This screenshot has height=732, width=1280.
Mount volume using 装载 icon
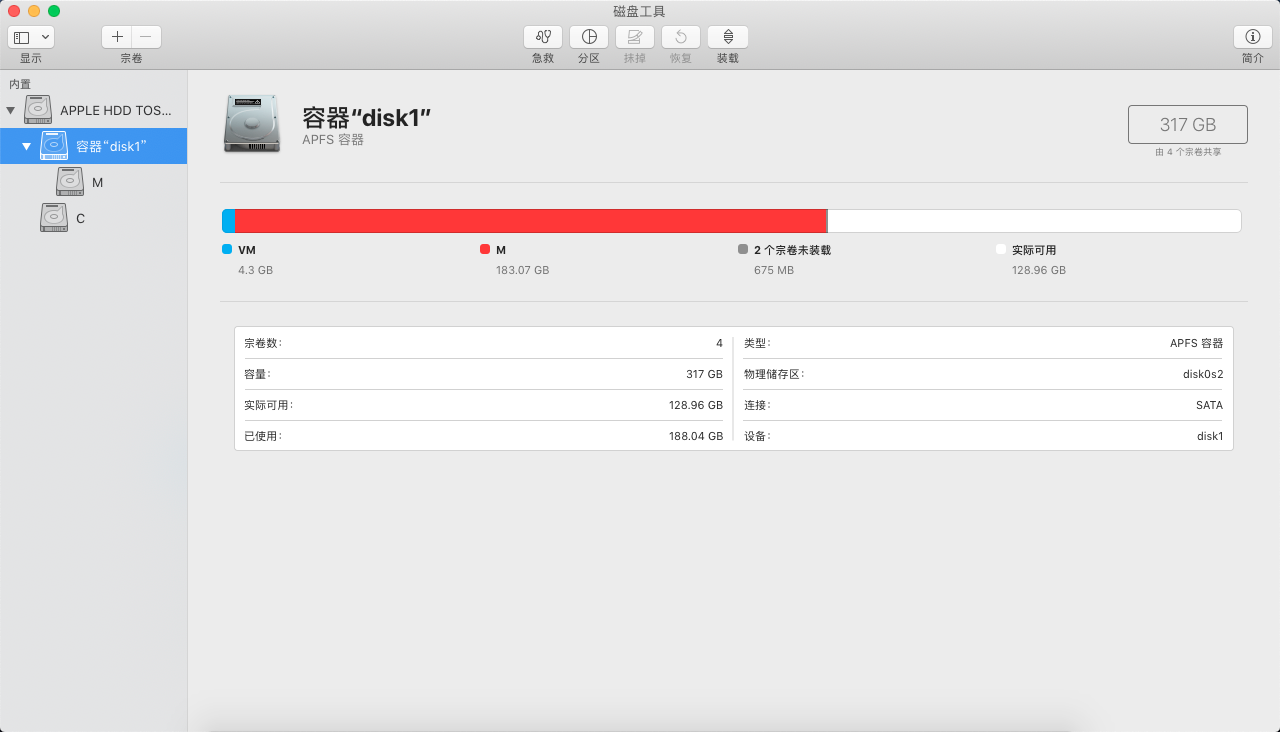click(x=728, y=37)
